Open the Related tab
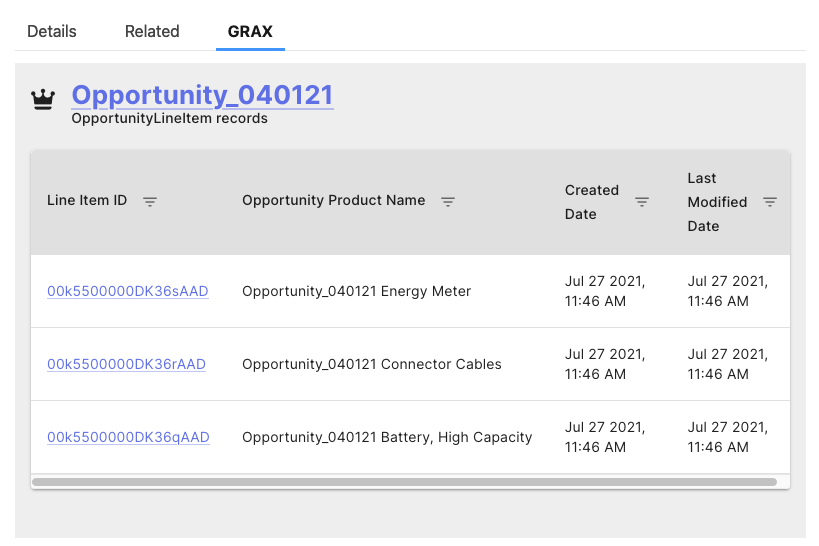This screenshot has height=546, width=819. pos(152,31)
